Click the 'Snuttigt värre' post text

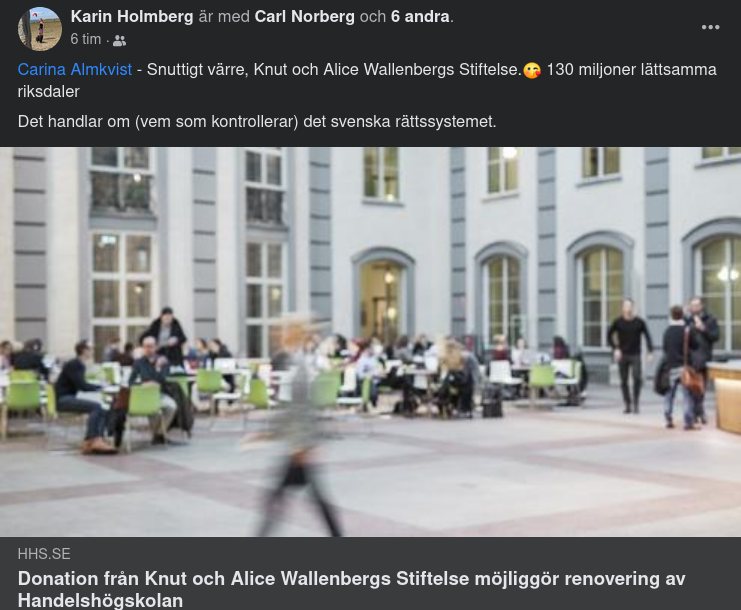[197, 69]
